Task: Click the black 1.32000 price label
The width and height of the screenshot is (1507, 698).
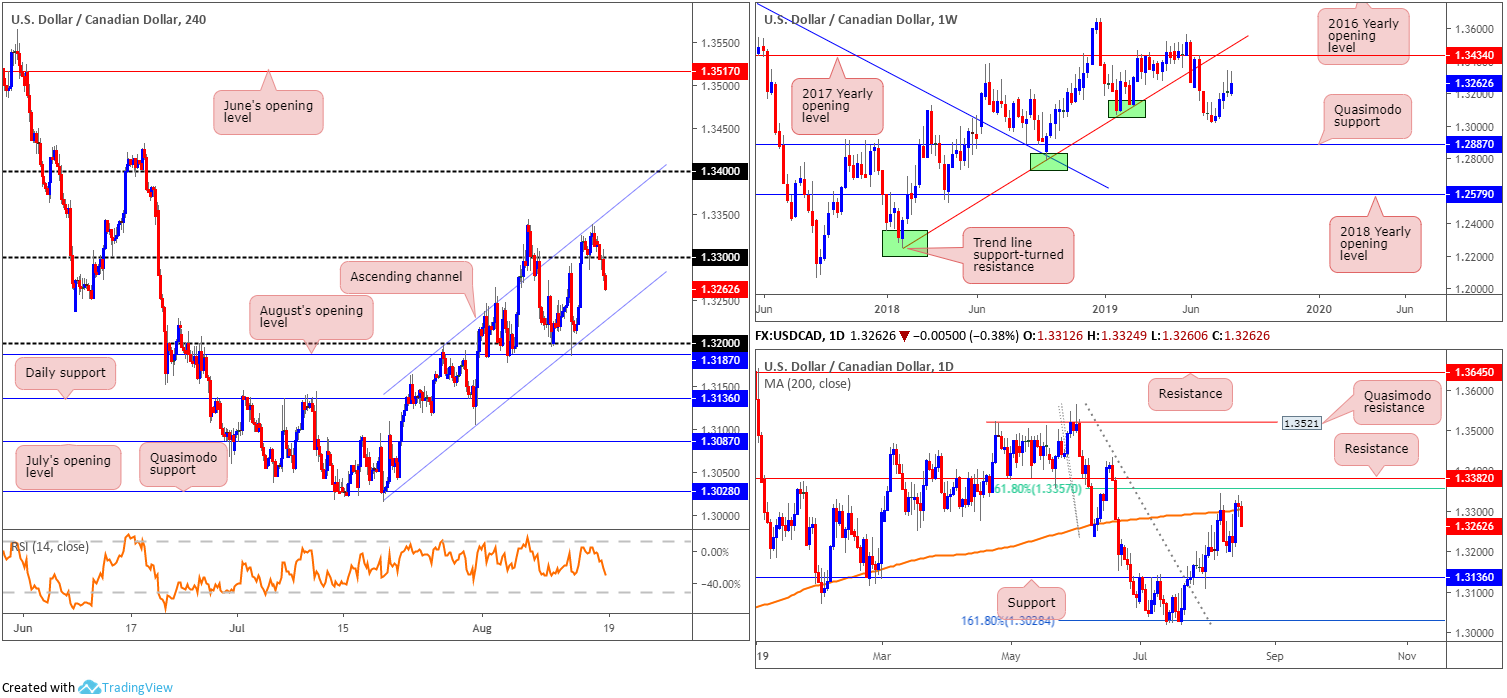Action: [x=721, y=344]
